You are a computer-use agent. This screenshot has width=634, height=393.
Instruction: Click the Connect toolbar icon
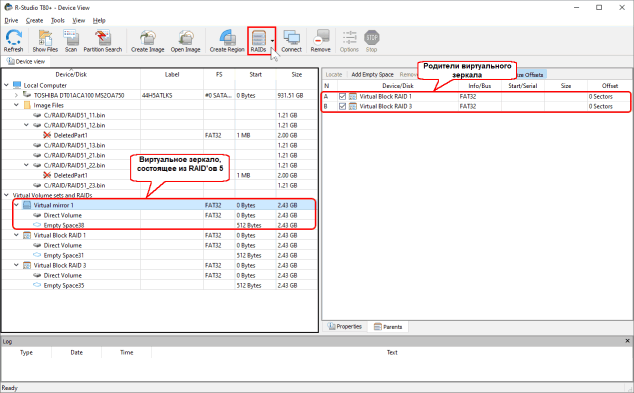tap(292, 38)
